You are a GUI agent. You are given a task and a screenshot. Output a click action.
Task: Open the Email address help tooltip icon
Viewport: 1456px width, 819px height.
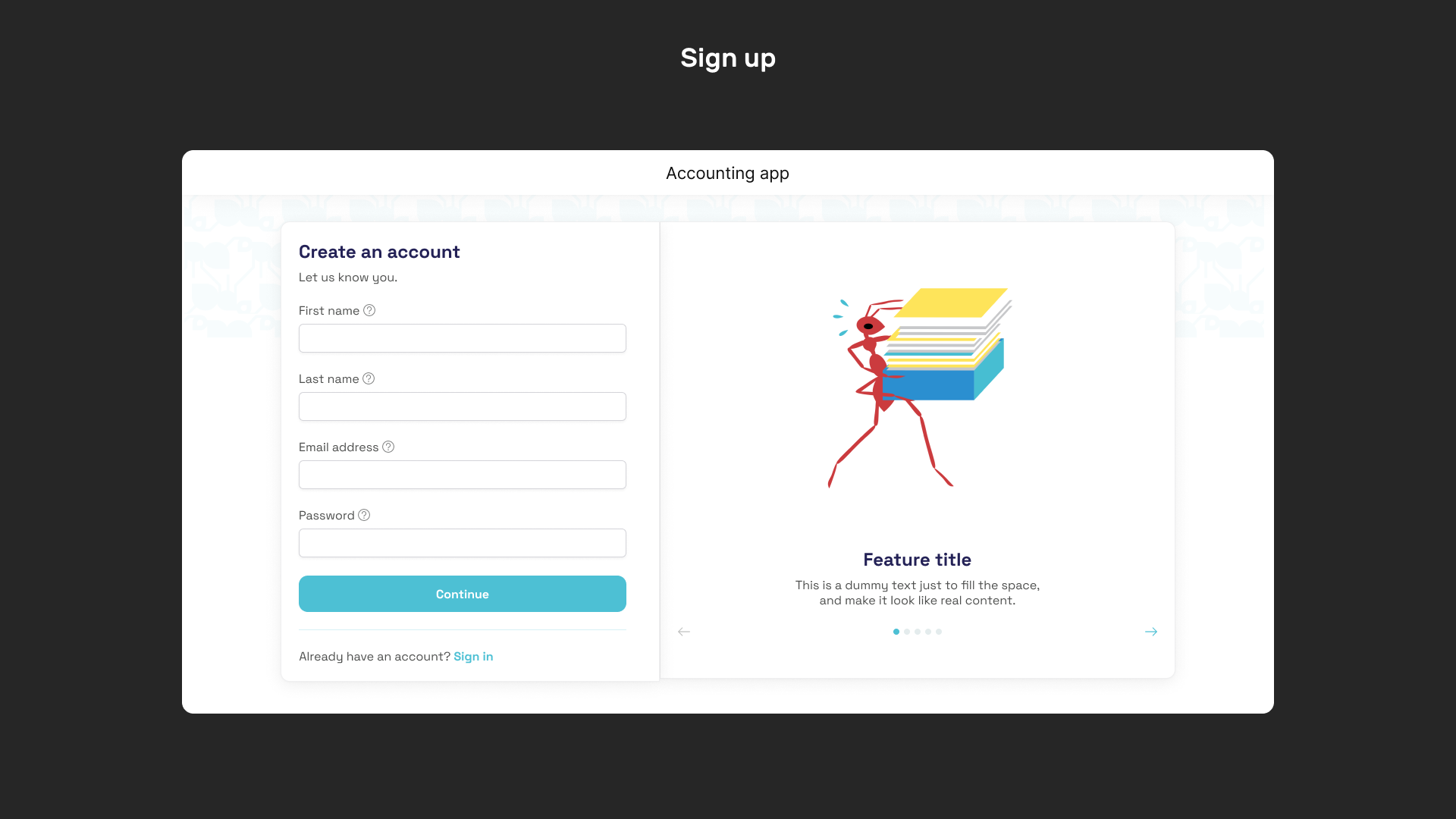pos(388,447)
